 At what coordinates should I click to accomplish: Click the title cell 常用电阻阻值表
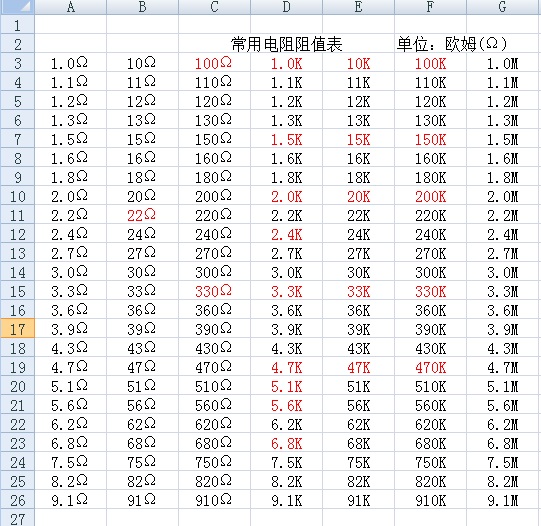click(286, 44)
